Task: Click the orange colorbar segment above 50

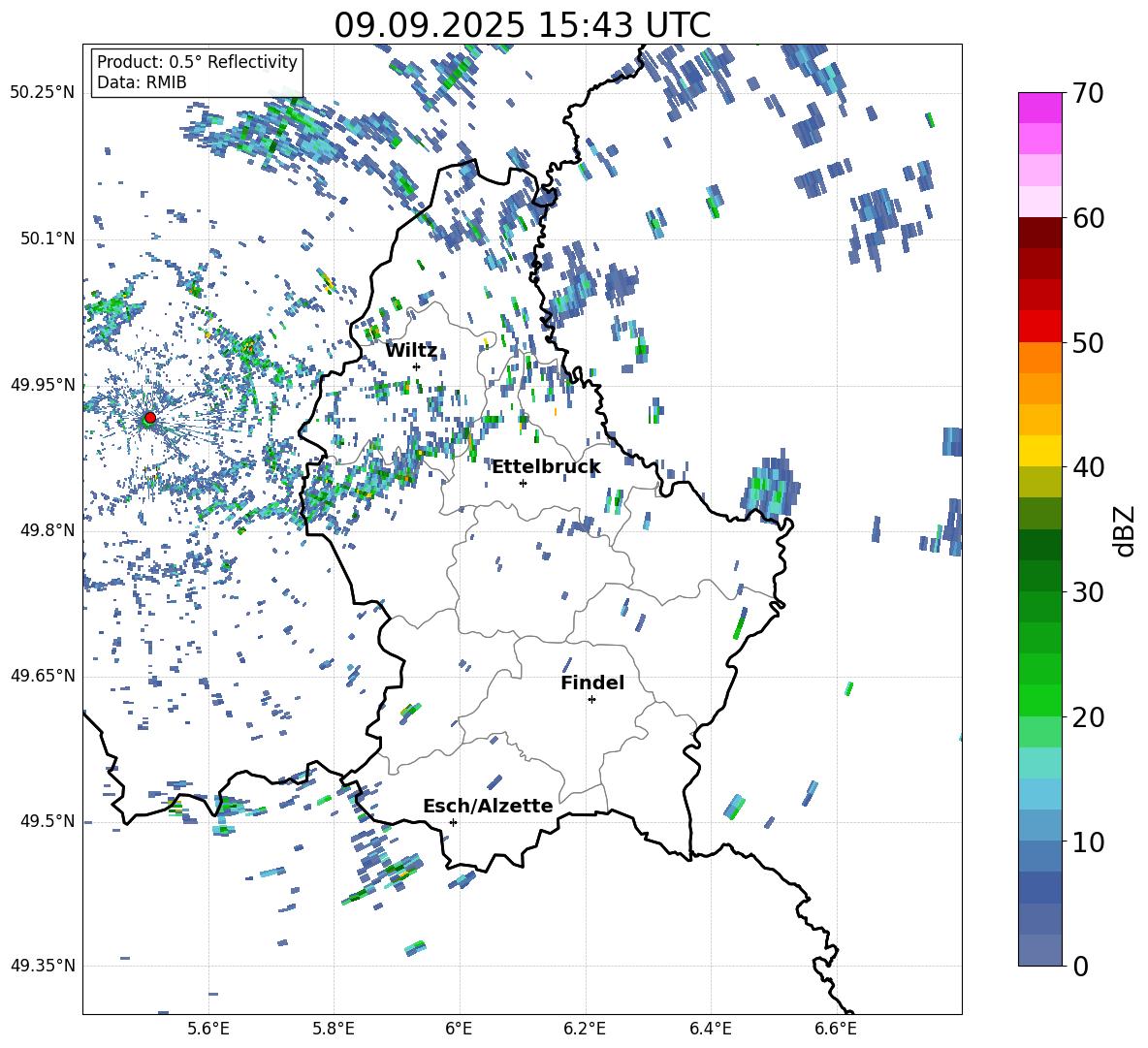Action: [1039, 357]
